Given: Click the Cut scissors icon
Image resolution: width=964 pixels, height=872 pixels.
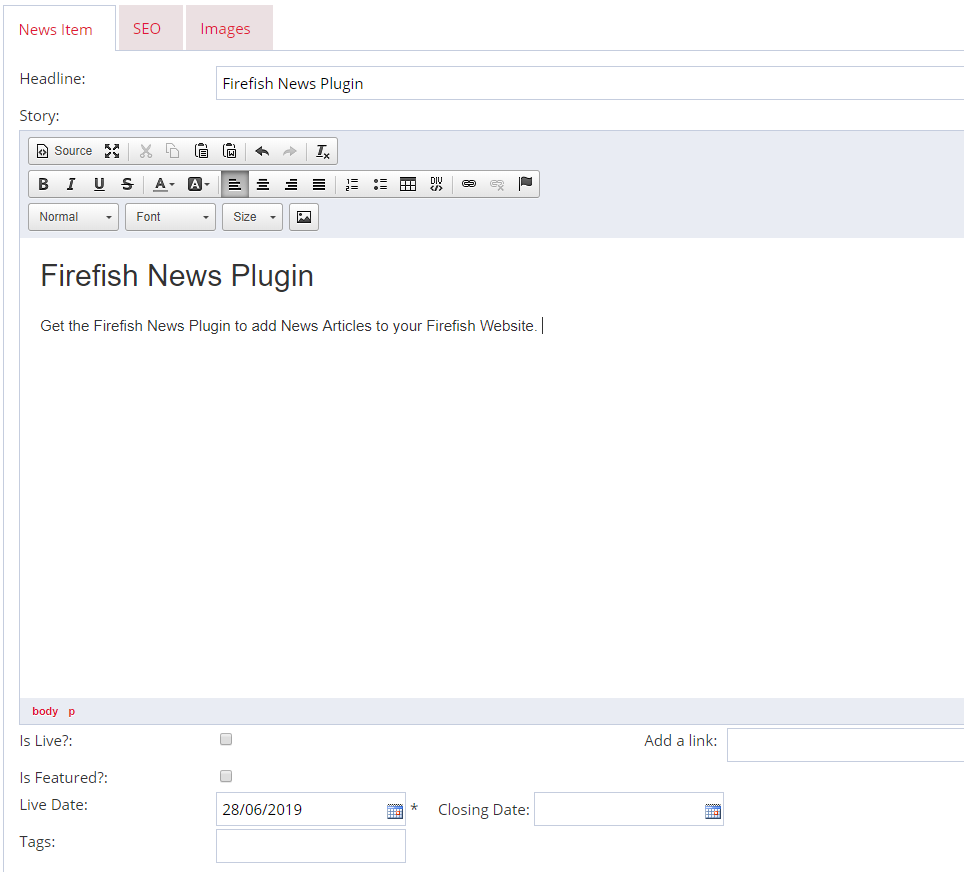Looking at the screenshot, I should [x=146, y=151].
